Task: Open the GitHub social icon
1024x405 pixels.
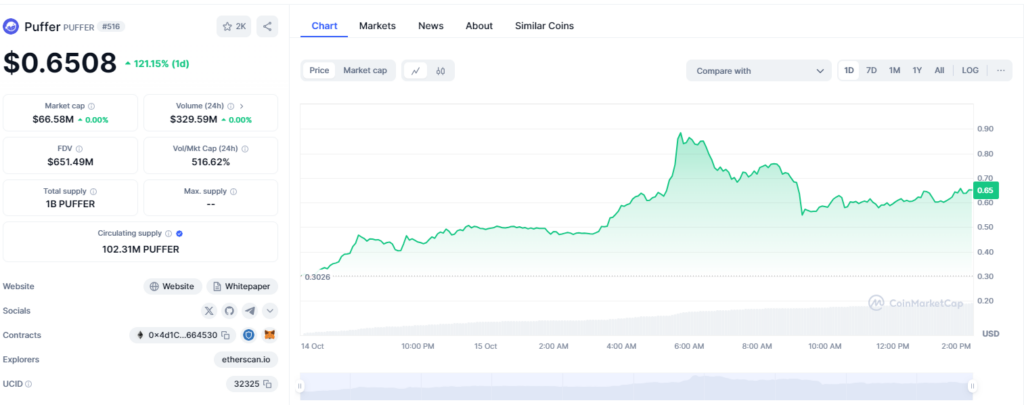Action: click(x=229, y=311)
